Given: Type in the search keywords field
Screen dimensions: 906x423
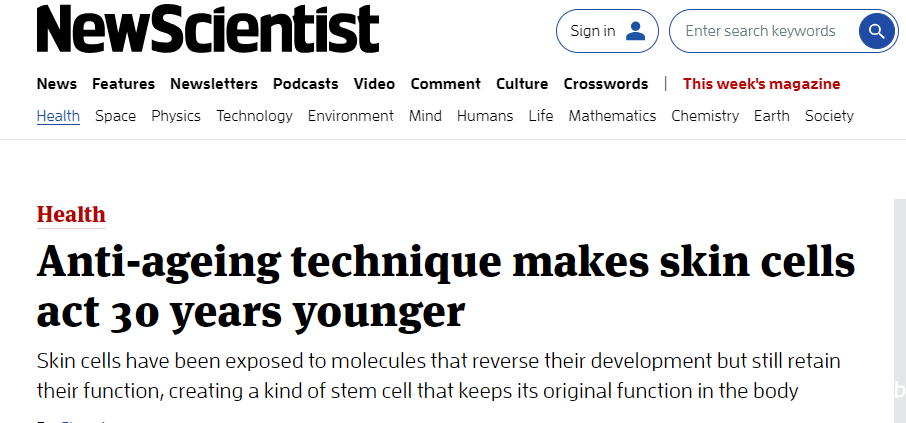Looking at the screenshot, I should (x=760, y=31).
